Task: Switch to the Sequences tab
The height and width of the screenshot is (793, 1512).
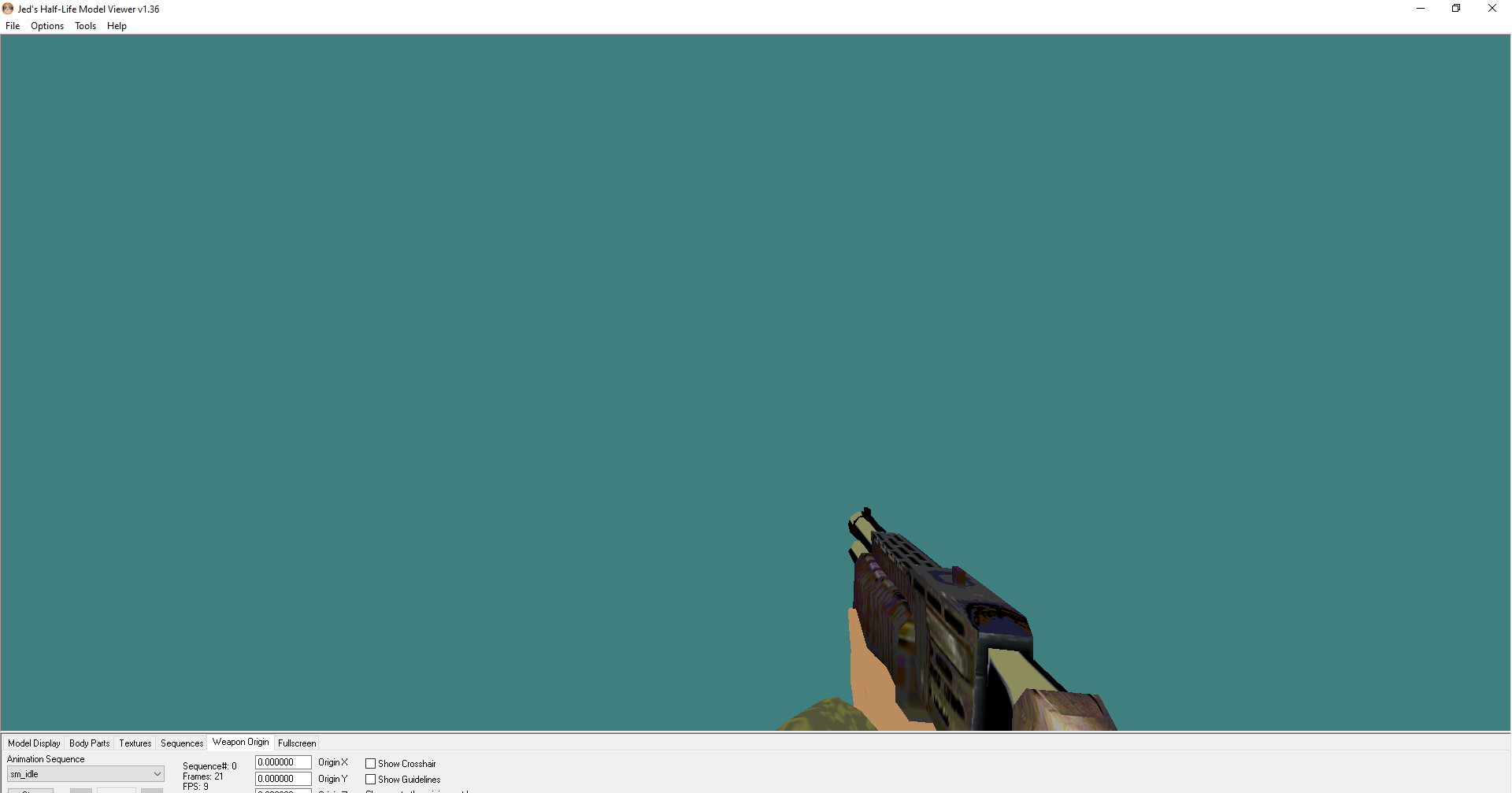Action: click(x=182, y=743)
